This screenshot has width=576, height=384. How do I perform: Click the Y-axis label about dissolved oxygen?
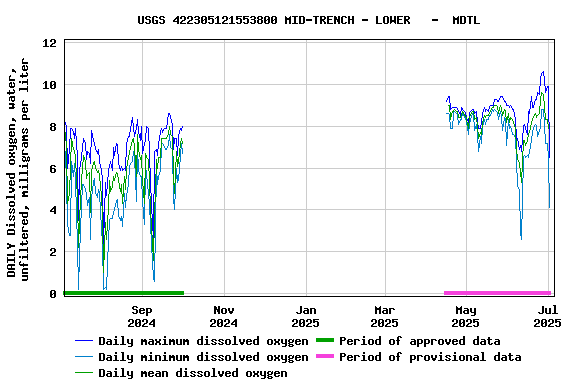click(17, 168)
